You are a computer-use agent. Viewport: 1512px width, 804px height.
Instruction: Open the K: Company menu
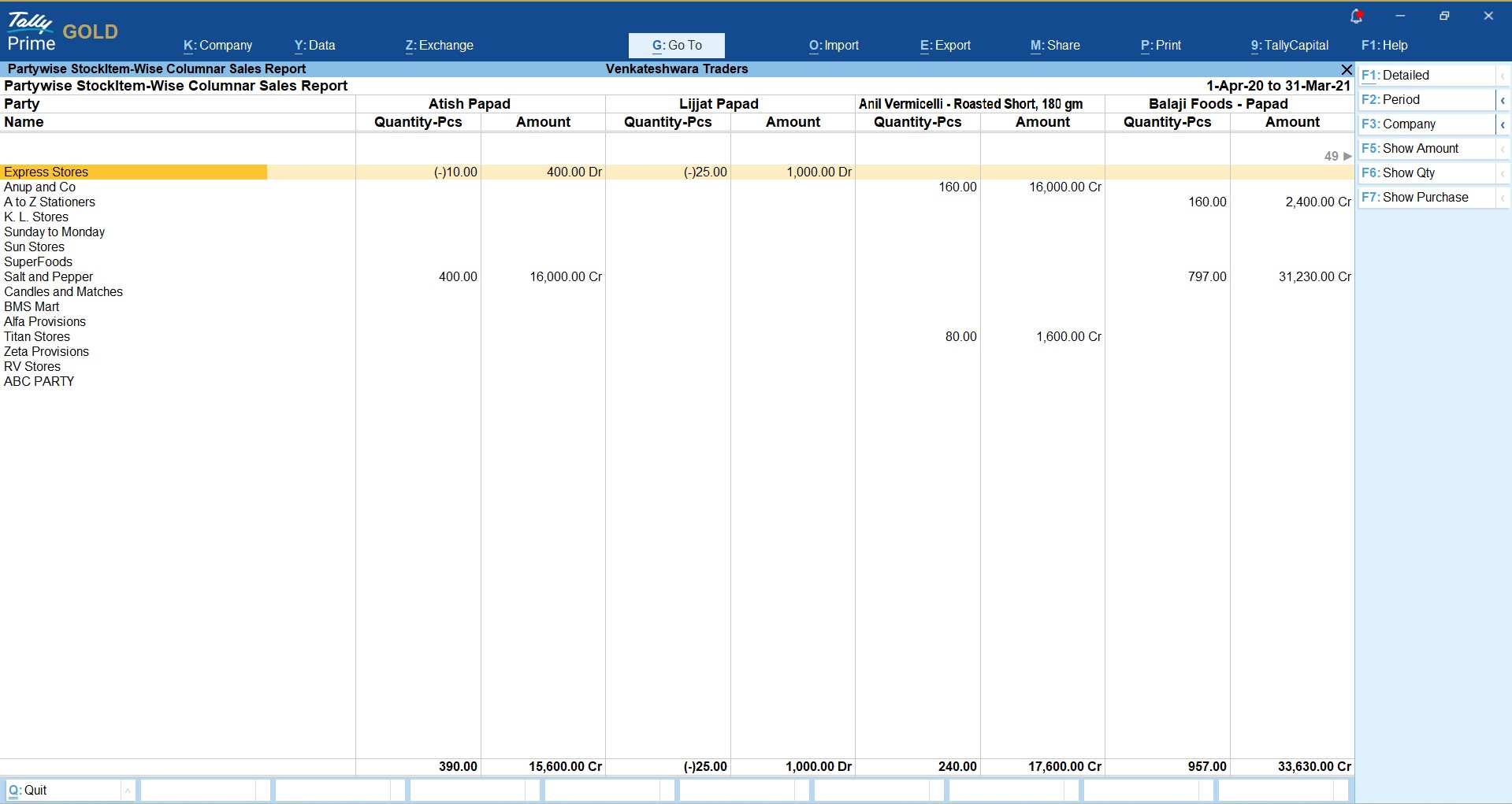point(217,46)
